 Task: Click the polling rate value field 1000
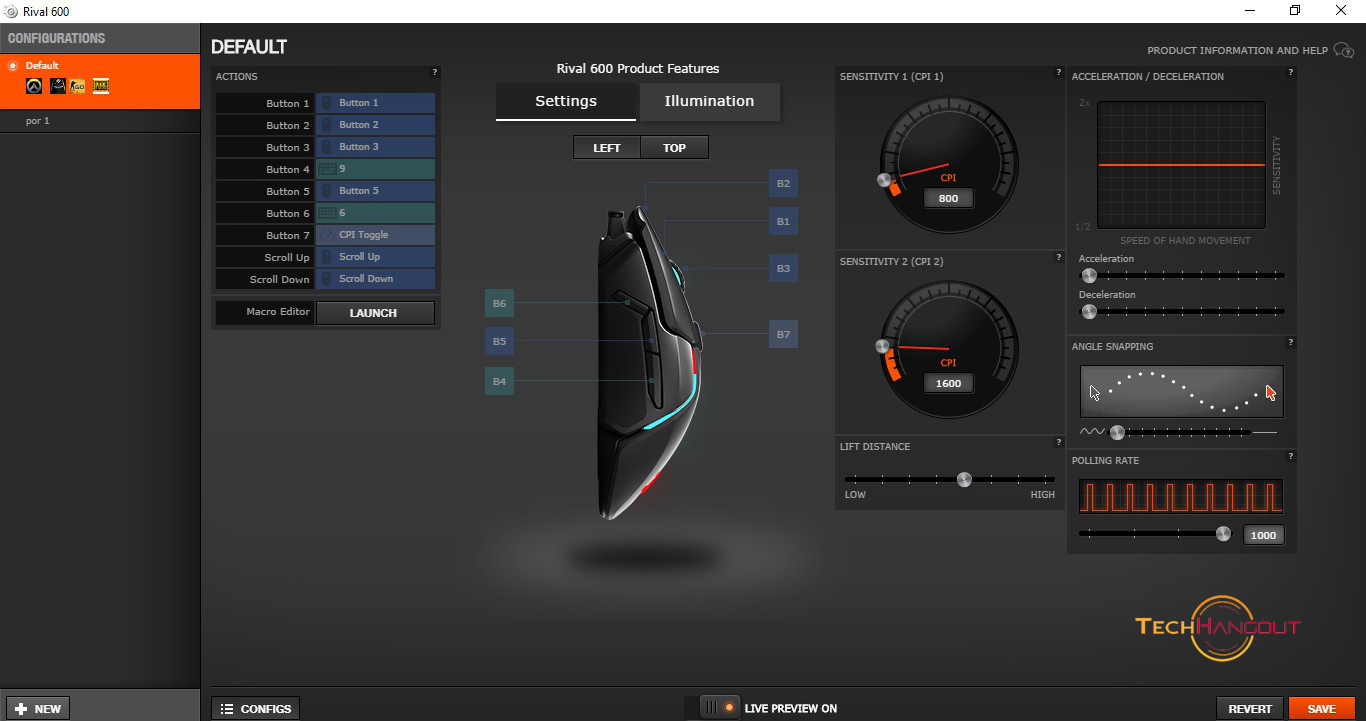(x=1263, y=535)
